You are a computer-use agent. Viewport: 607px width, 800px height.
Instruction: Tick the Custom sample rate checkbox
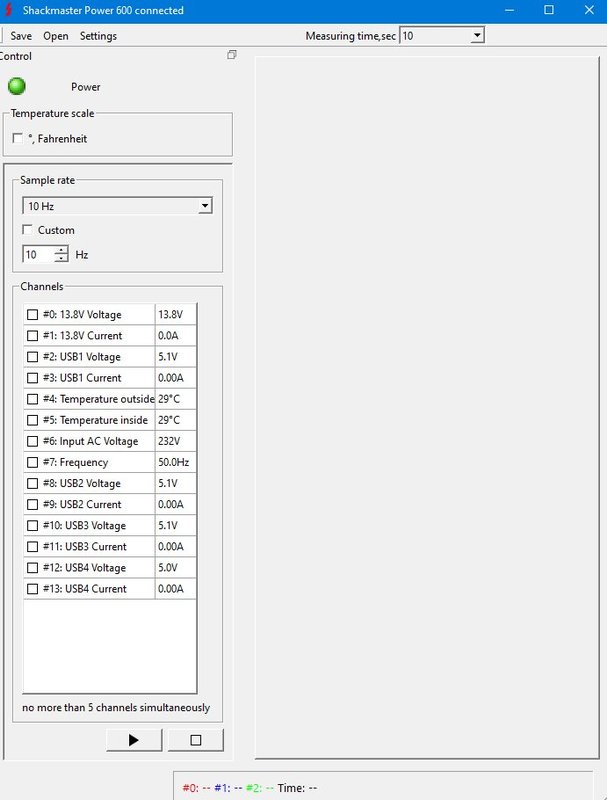coord(27,230)
